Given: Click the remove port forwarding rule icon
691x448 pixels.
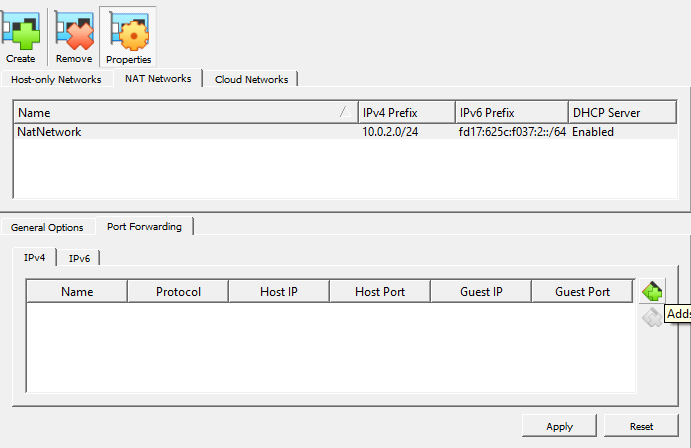Looking at the screenshot, I should (652, 318).
